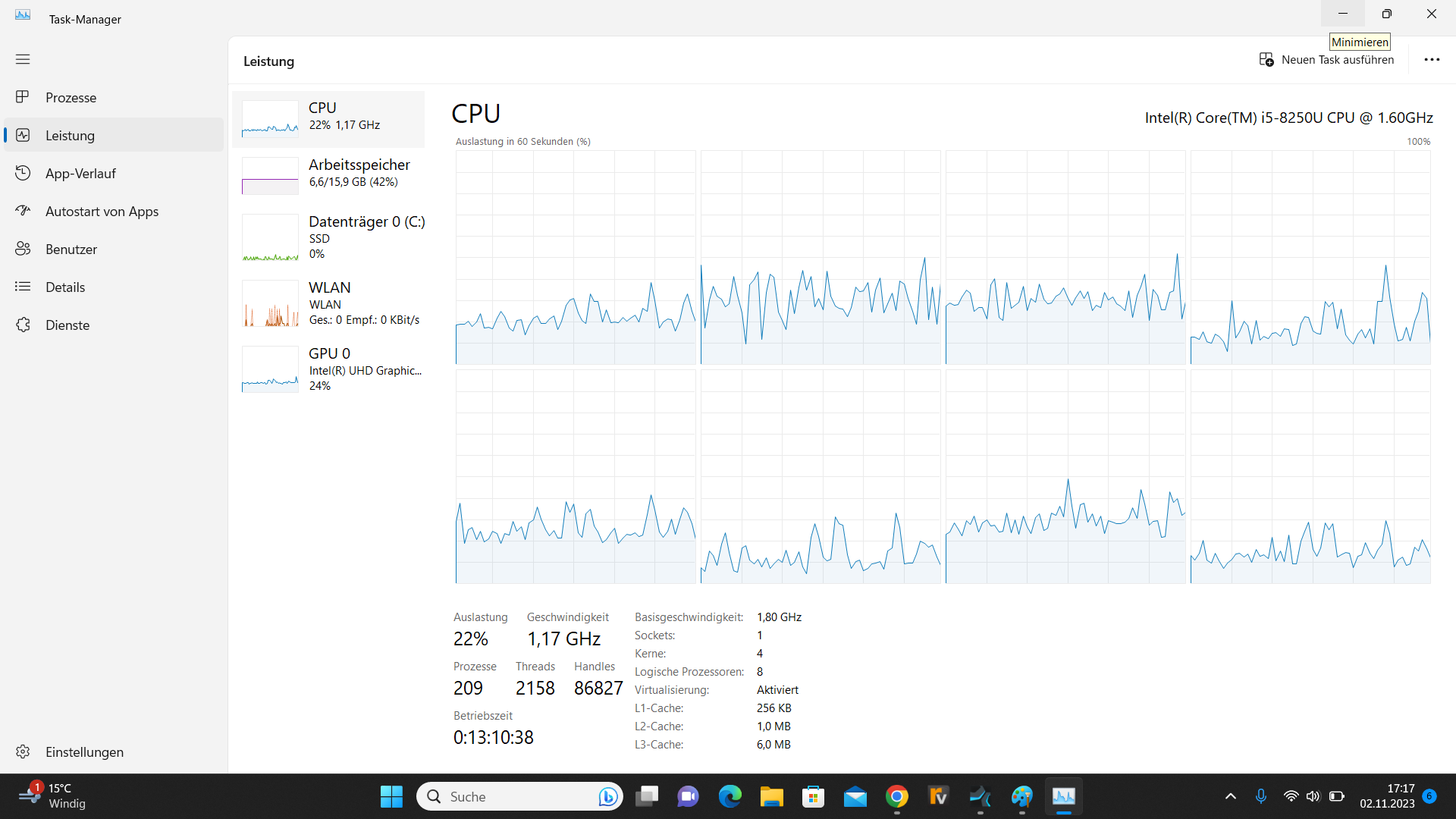
Task: Open Bing chat icon in search box
Action: pos(607,796)
